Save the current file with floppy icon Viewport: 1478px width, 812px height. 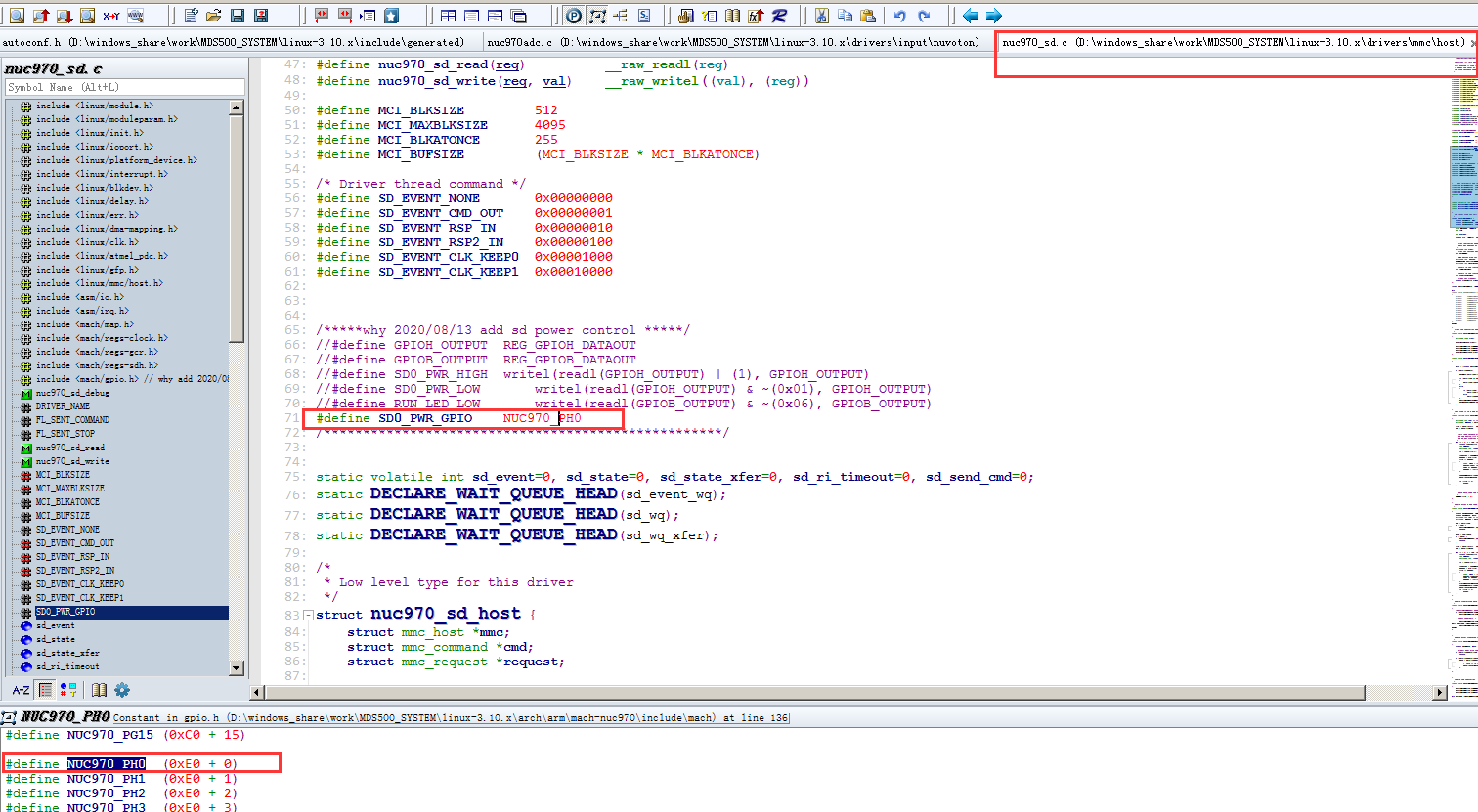tap(238, 16)
